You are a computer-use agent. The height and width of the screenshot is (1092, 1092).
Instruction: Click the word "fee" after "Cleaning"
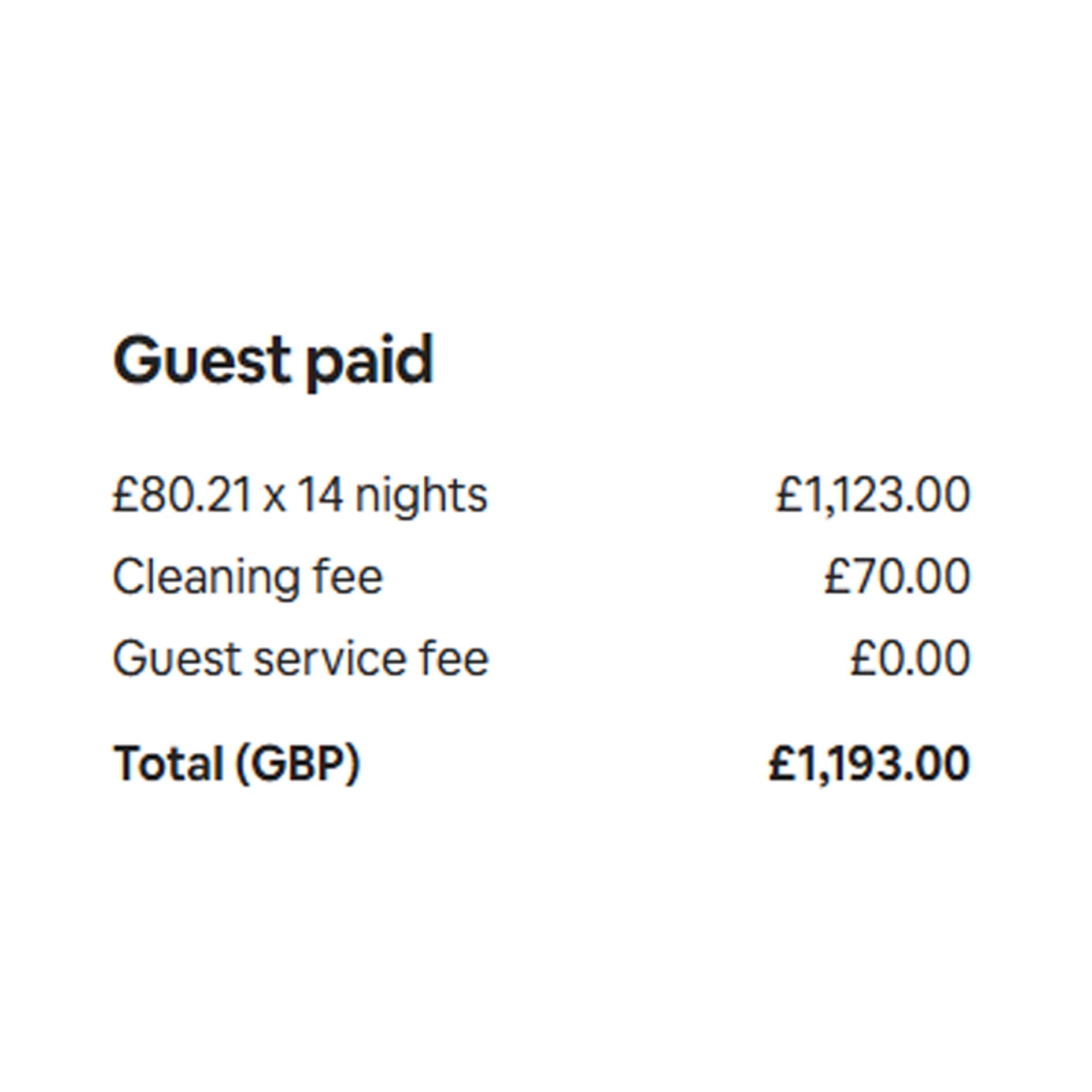348,576
